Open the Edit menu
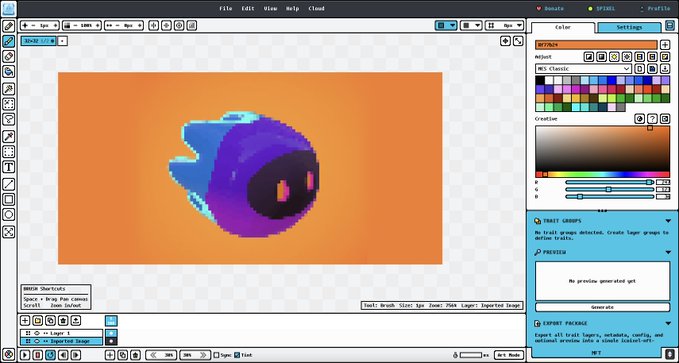This screenshot has height=363, width=679. (x=248, y=8)
